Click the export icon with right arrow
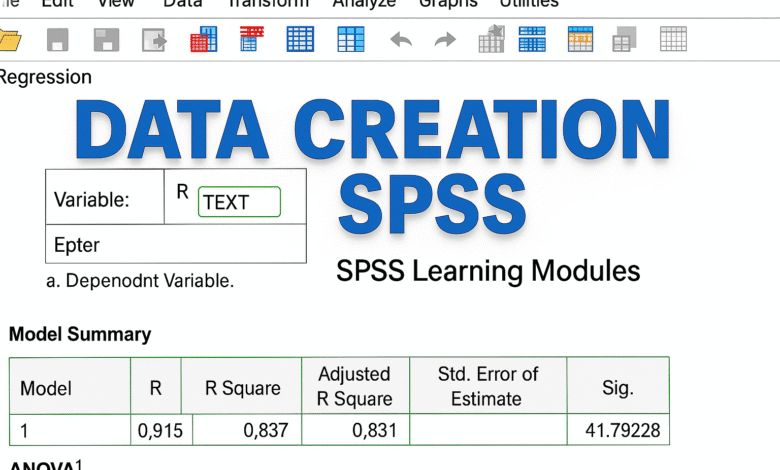Image resolution: width=780 pixels, height=470 pixels. [x=154, y=40]
